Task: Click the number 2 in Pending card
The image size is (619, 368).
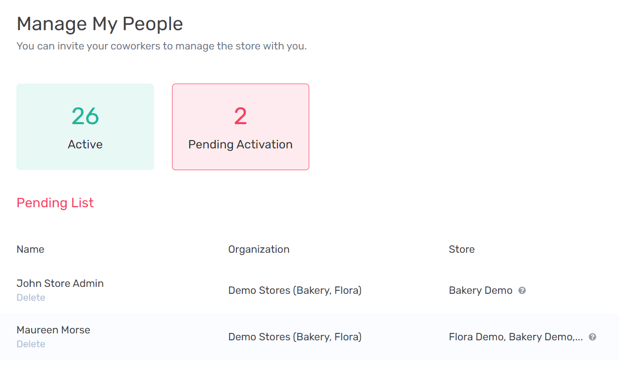Action: (x=240, y=116)
